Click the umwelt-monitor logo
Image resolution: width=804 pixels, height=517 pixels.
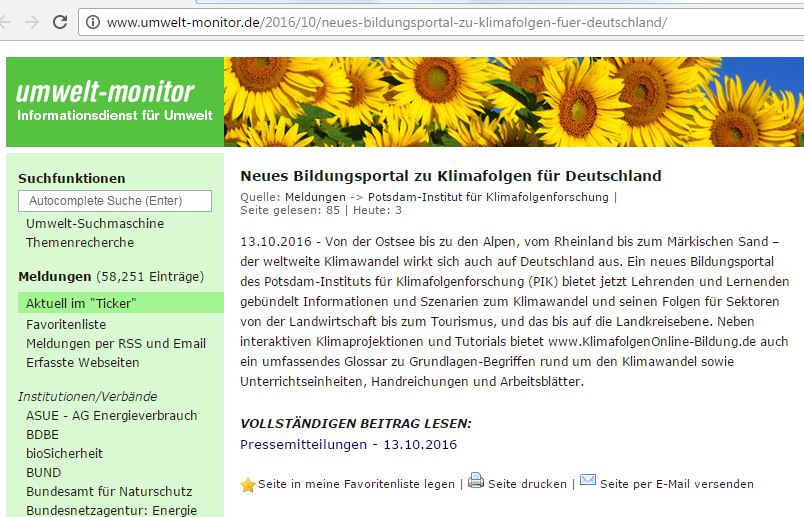coord(106,93)
